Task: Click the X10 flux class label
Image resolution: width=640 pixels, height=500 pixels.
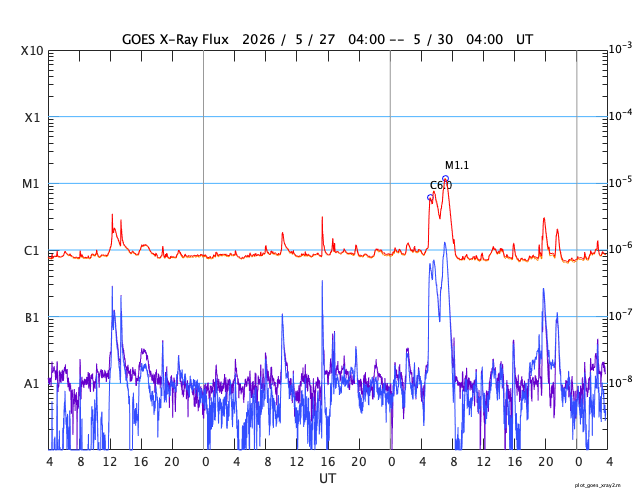Action: click(x=32, y=51)
